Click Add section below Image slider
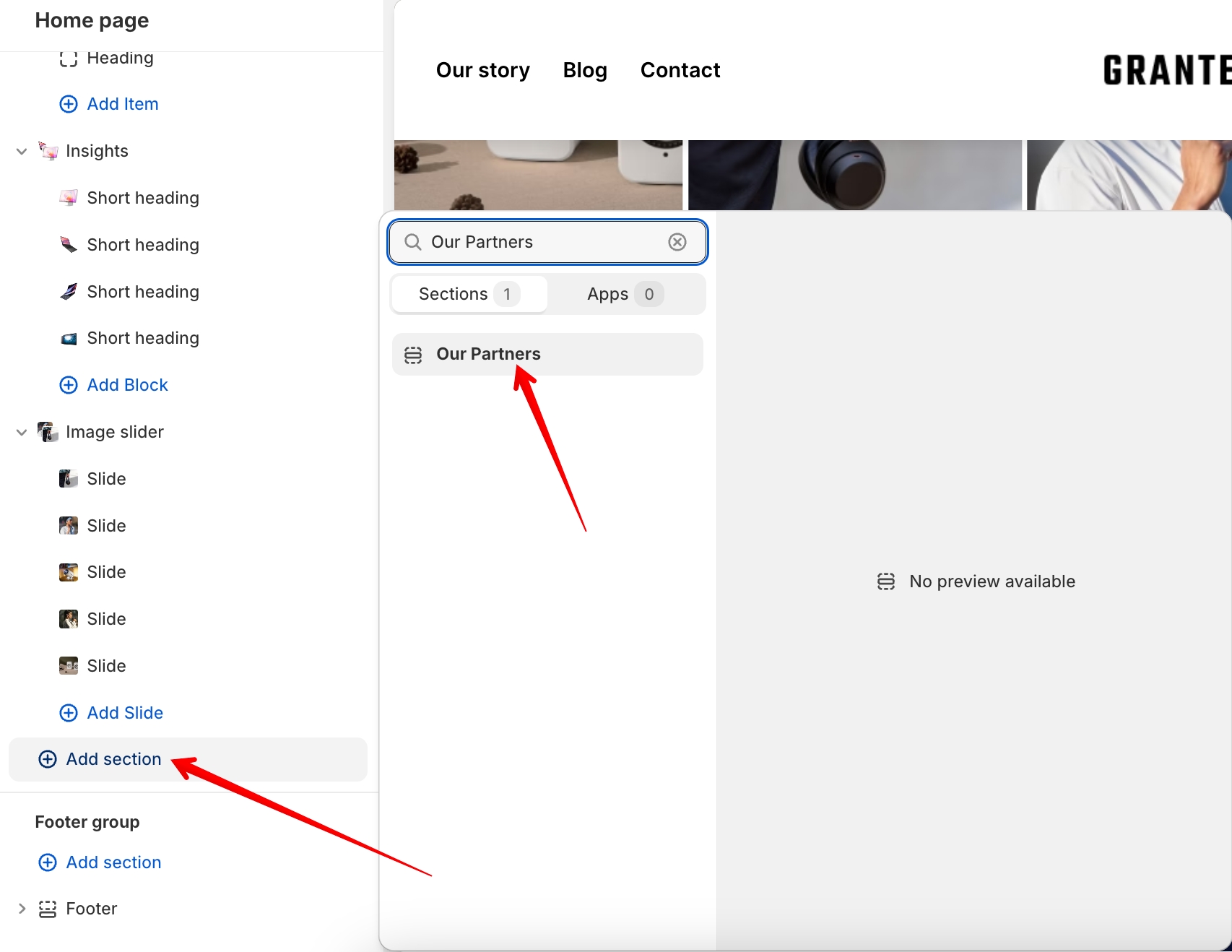Image resolution: width=1232 pixels, height=952 pixels. pyautogui.click(x=113, y=759)
